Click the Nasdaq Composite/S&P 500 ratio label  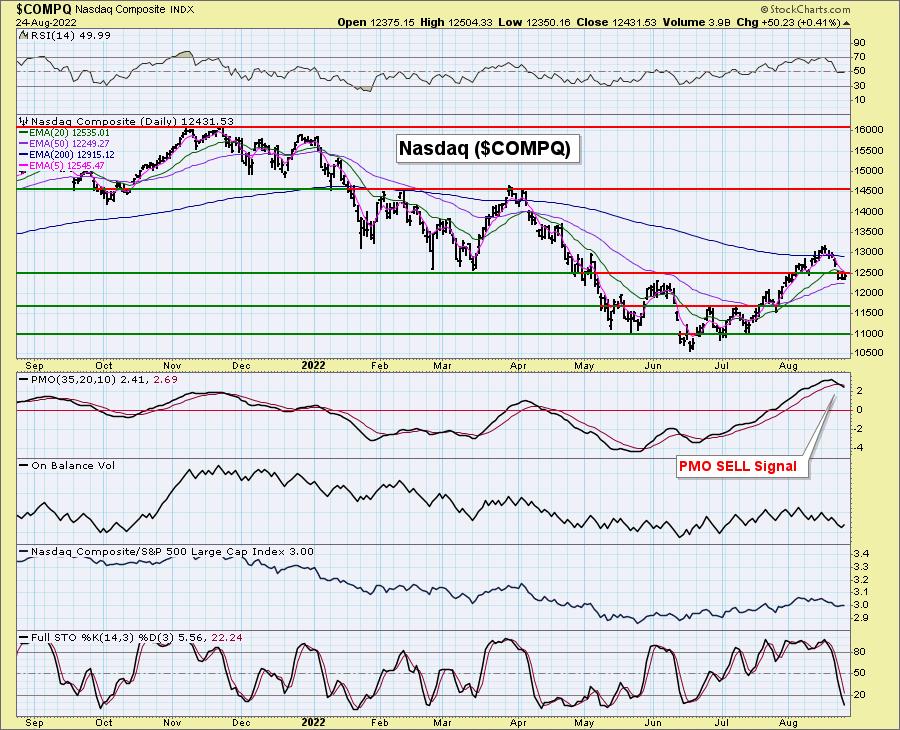coord(172,552)
